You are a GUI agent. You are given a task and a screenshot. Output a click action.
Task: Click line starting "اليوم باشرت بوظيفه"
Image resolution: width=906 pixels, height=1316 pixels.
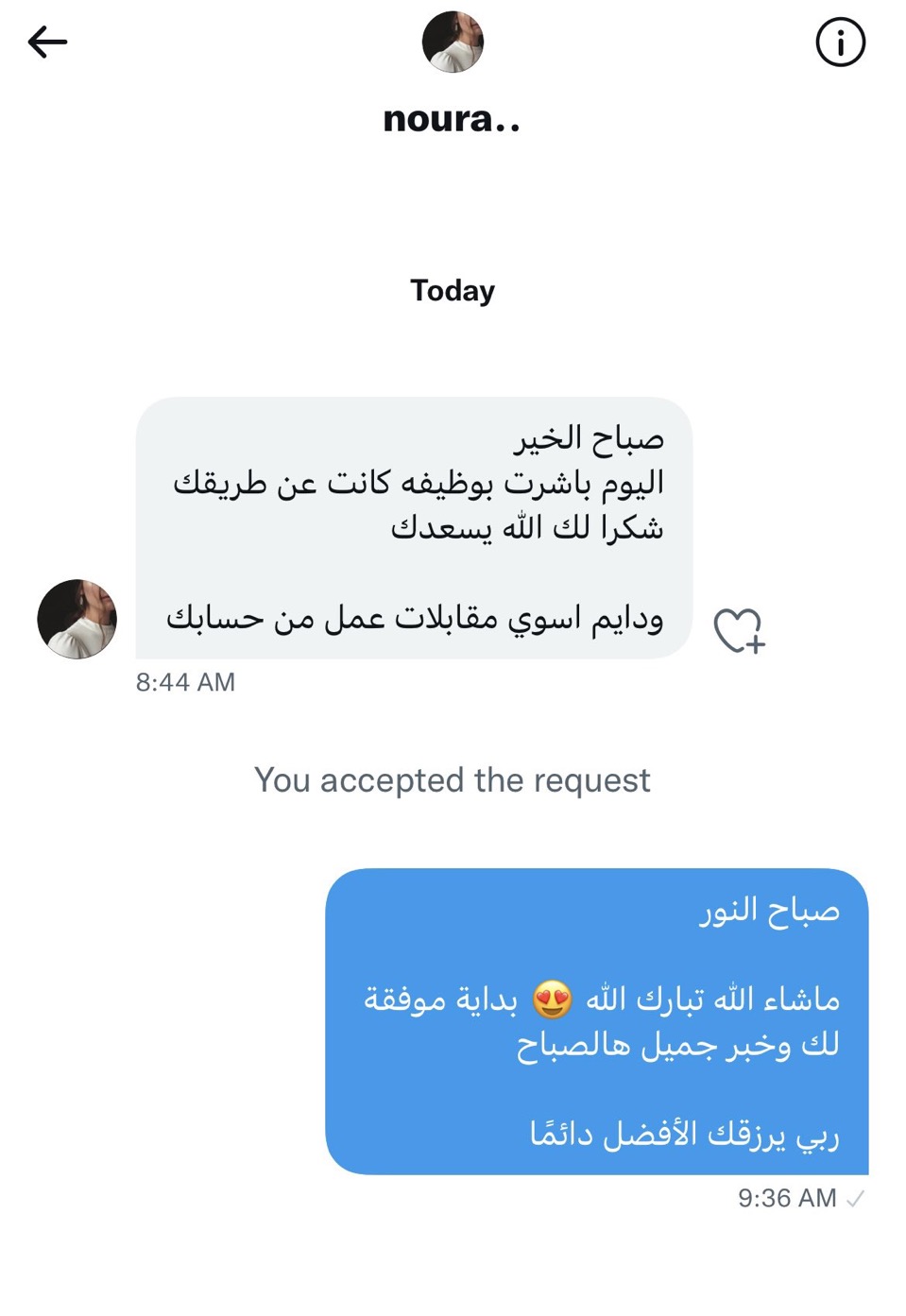point(419,483)
